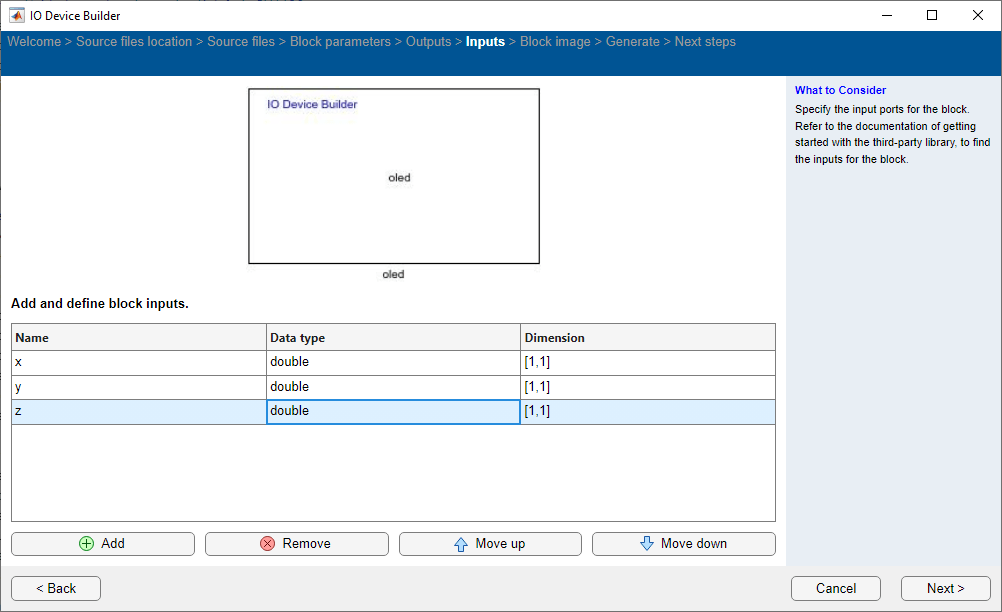Edit the Name cell for input x
Image resolution: width=1002 pixels, height=612 pixels.
[138, 361]
